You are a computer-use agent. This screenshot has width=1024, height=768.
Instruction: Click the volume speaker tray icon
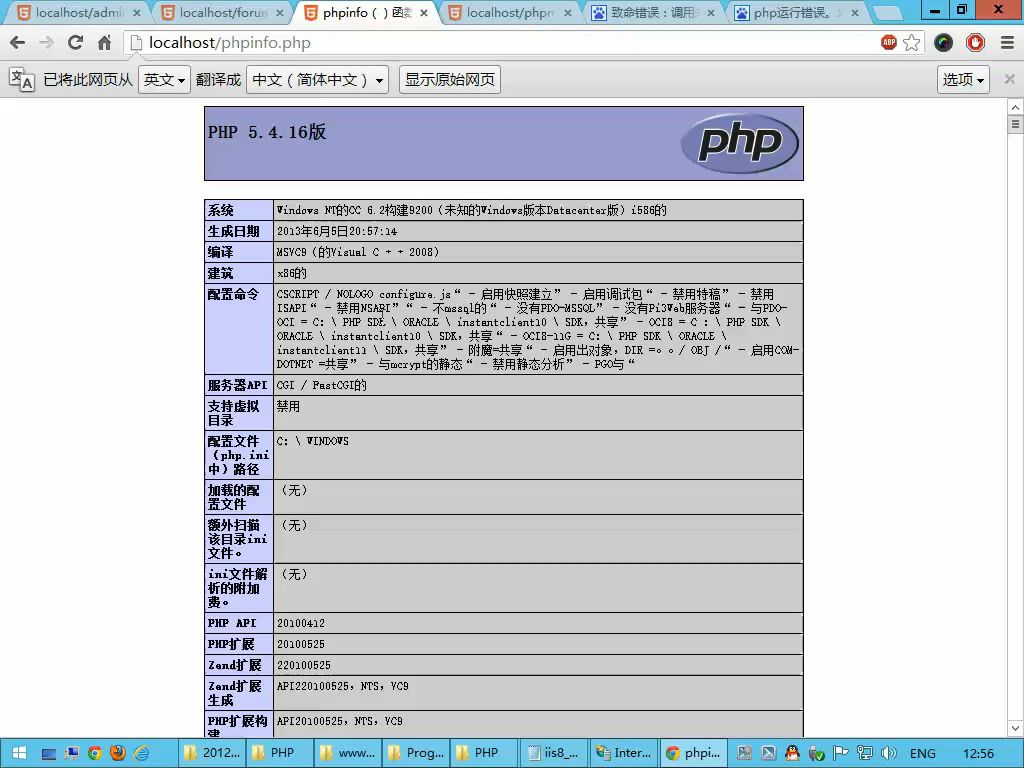[x=888, y=753]
